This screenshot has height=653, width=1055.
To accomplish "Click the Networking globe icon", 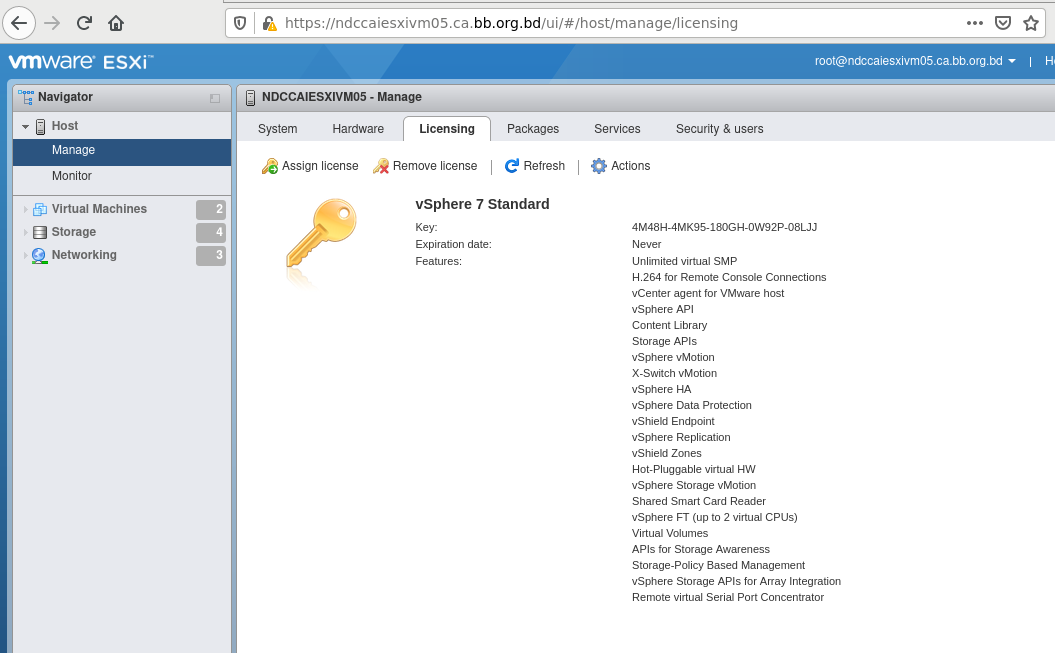I will click(x=40, y=256).
